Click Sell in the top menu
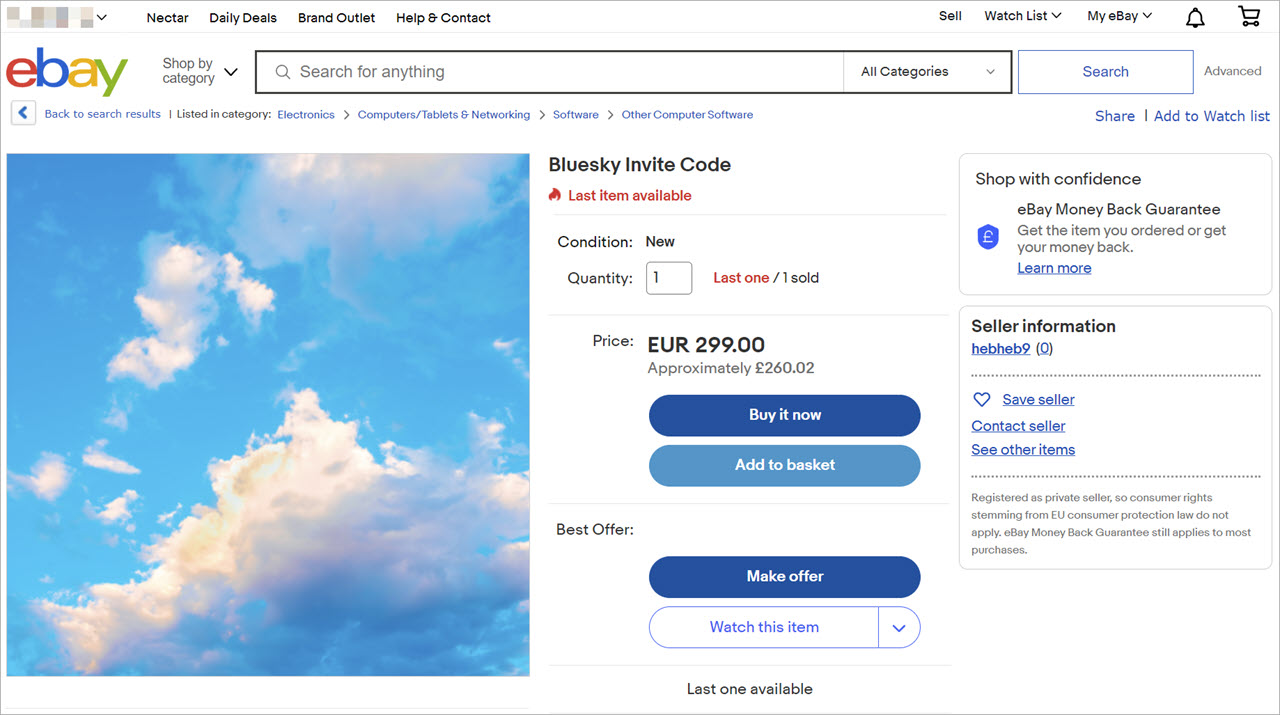This screenshot has width=1280, height=715. 950,16
